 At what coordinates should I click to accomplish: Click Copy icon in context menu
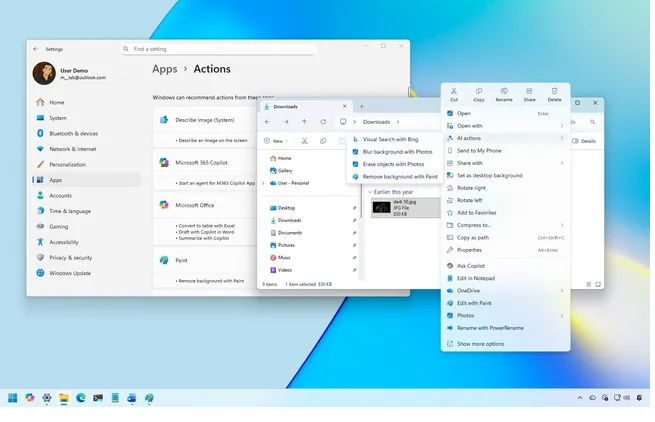[x=479, y=91]
